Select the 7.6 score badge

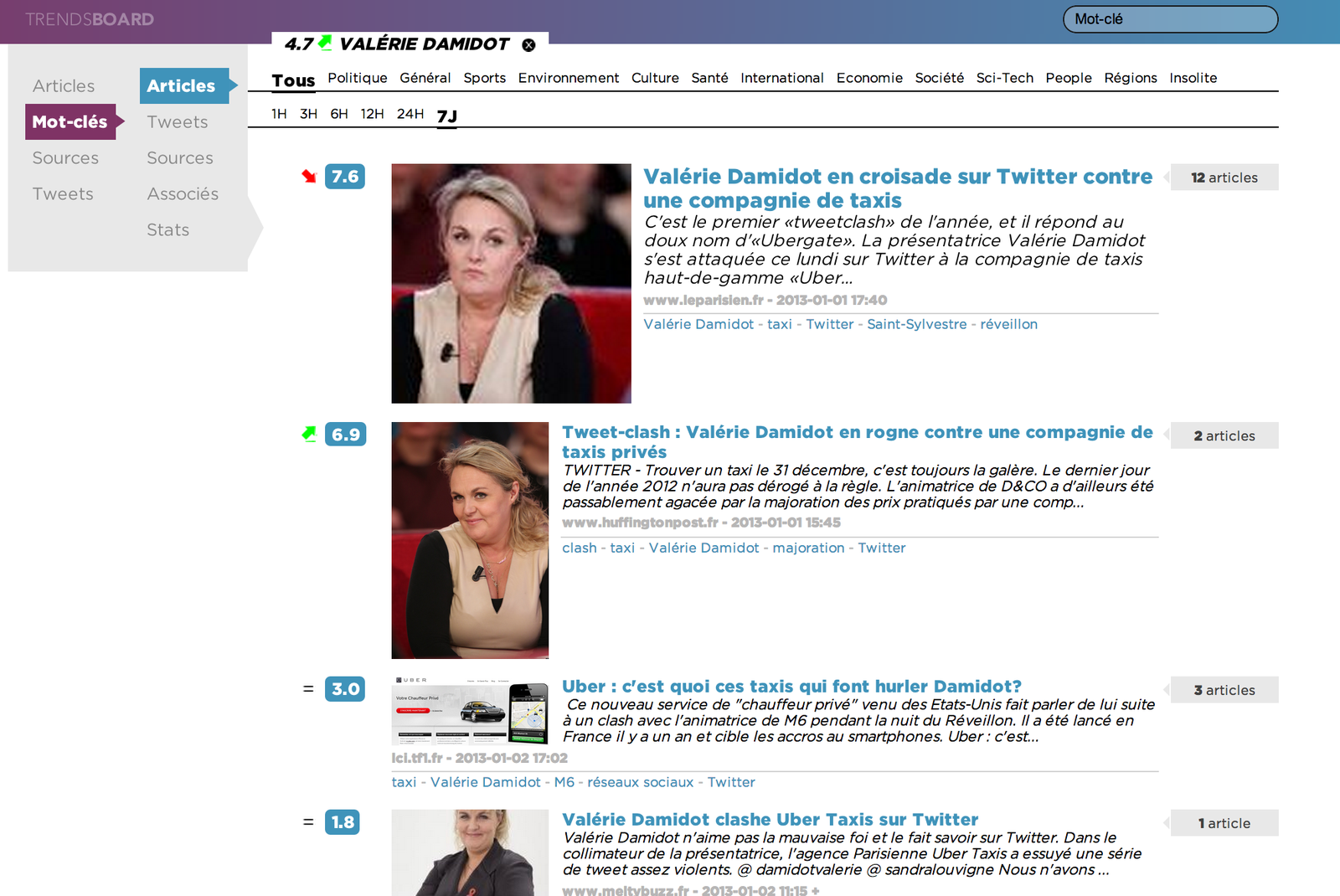click(345, 177)
